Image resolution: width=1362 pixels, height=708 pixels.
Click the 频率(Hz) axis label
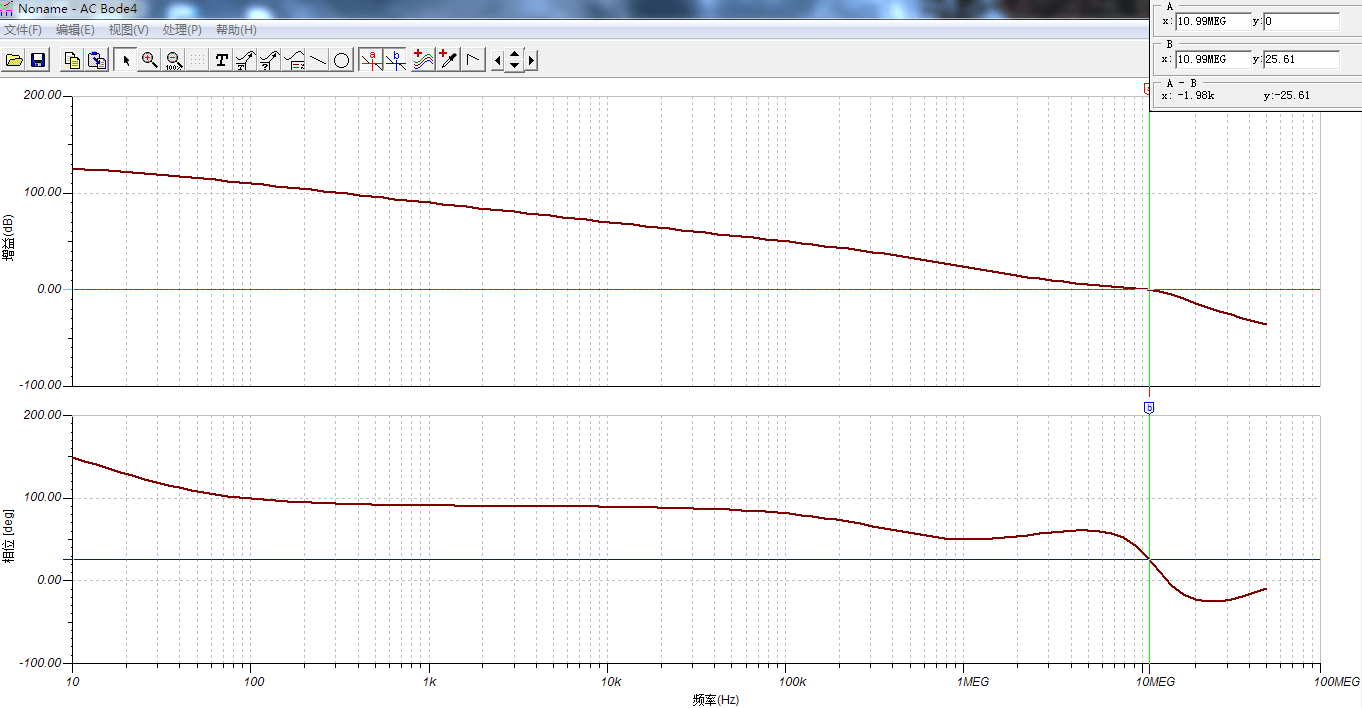click(x=715, y=700)
